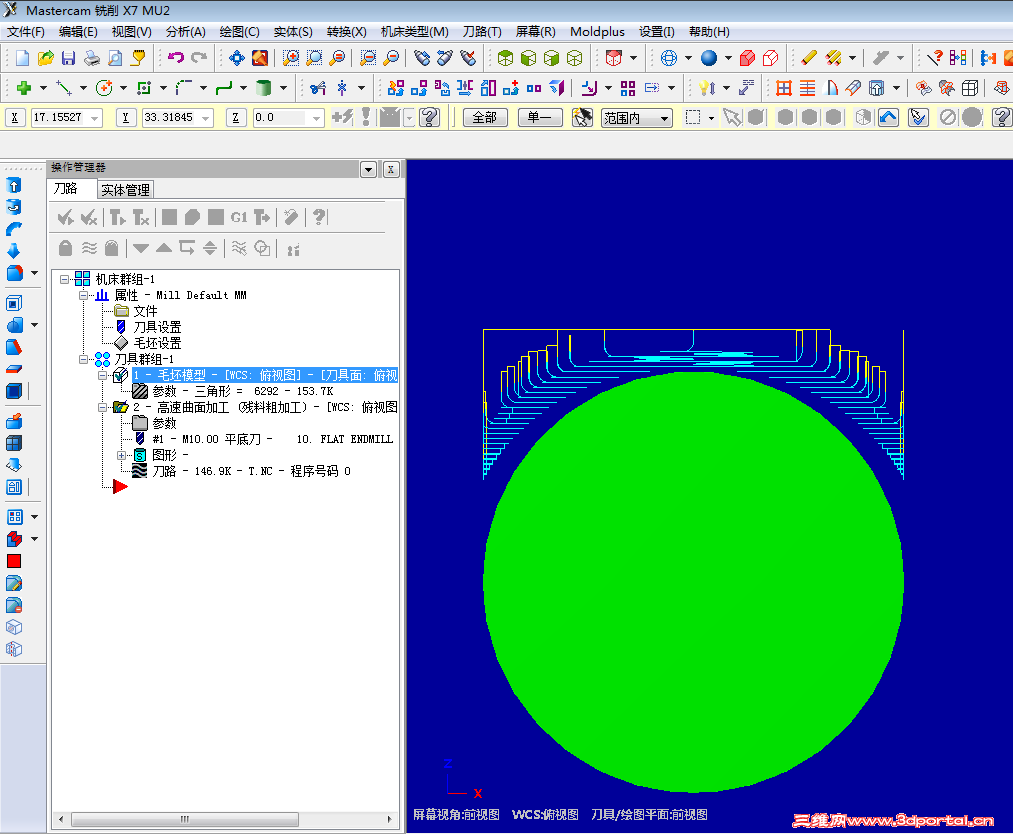The width and height of the screenshot is (1013, 834).
Task: Open a file with the folder icon
Action: coord(45,58)
